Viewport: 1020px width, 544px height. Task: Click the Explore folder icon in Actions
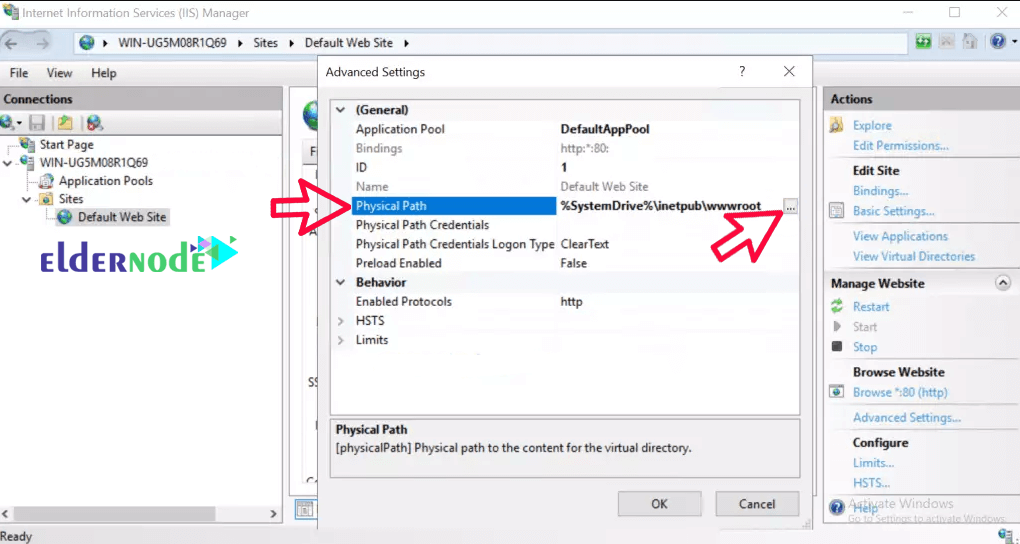pos(837,125)
